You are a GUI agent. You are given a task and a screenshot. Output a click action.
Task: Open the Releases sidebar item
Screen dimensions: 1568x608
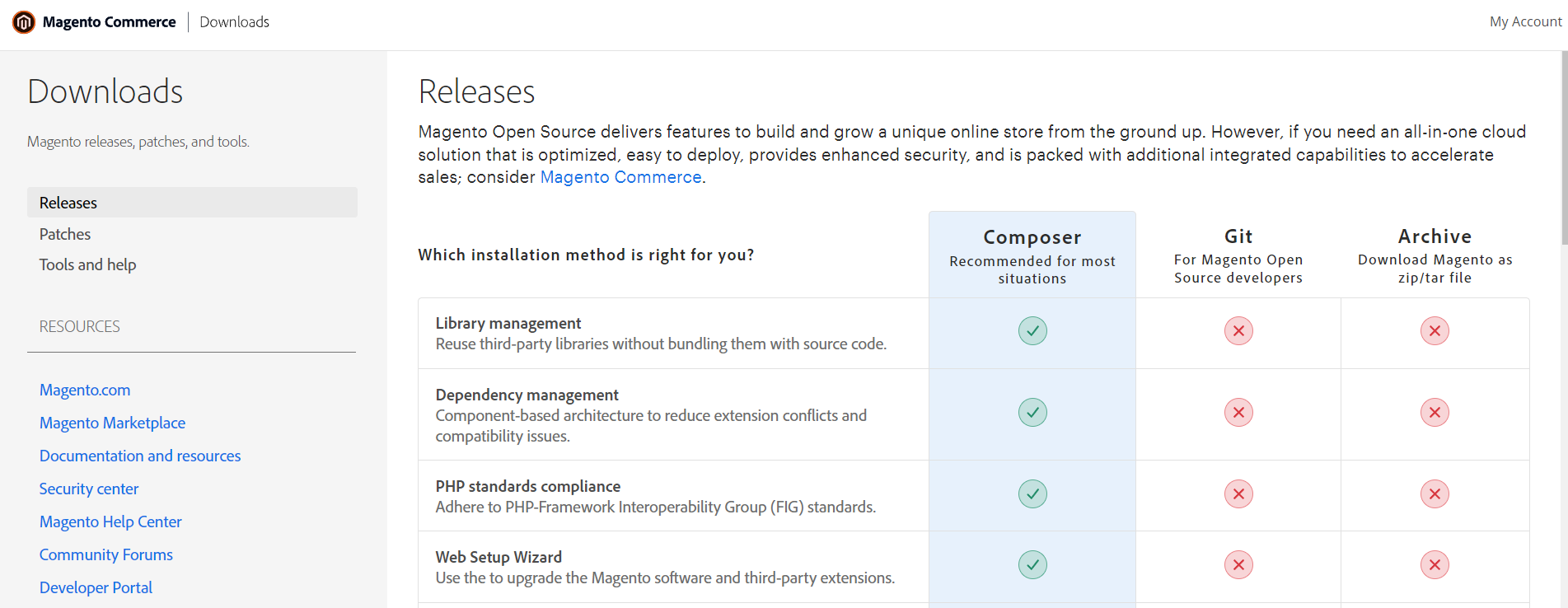pyautogui.click(x=68, y=203)
